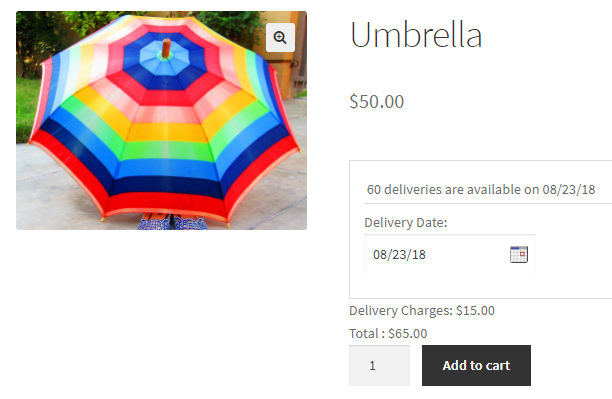This screenshot has width=612, height=399.
Task: Click the patterned shoes beneath the umbrella
Action: coord(172,223)
